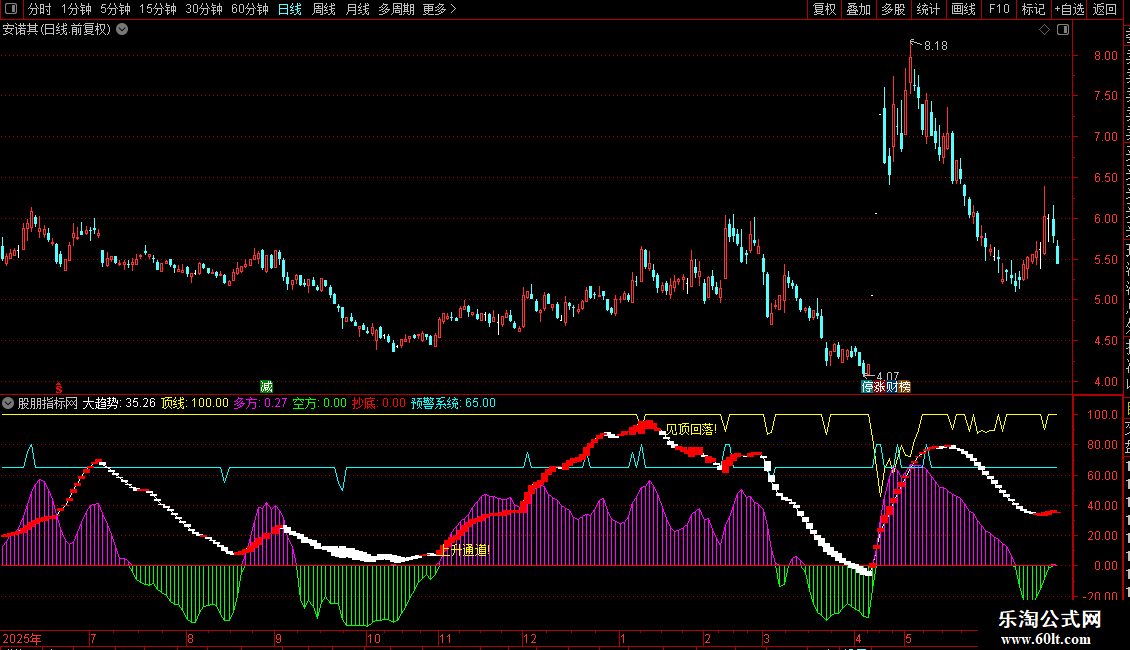Switch to 5分钟 period
The width and height of the screenshot is (1130, 650).
115,9
